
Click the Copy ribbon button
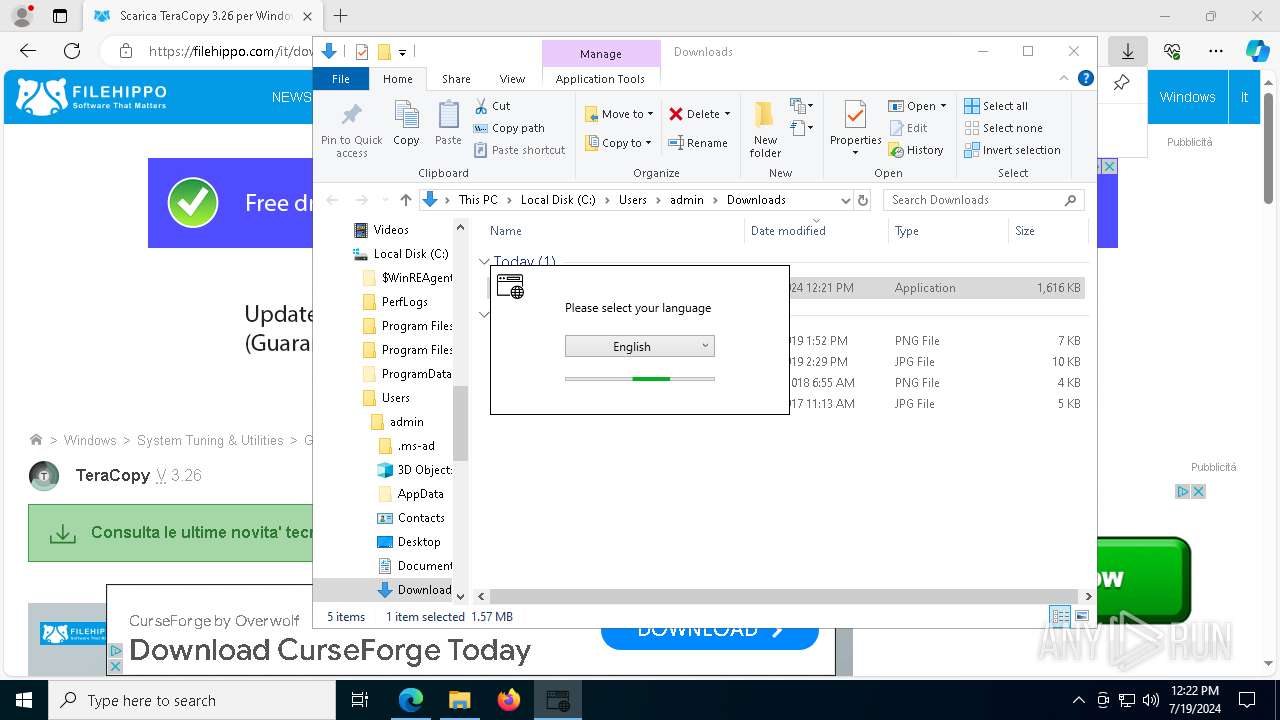coord(406,124)
